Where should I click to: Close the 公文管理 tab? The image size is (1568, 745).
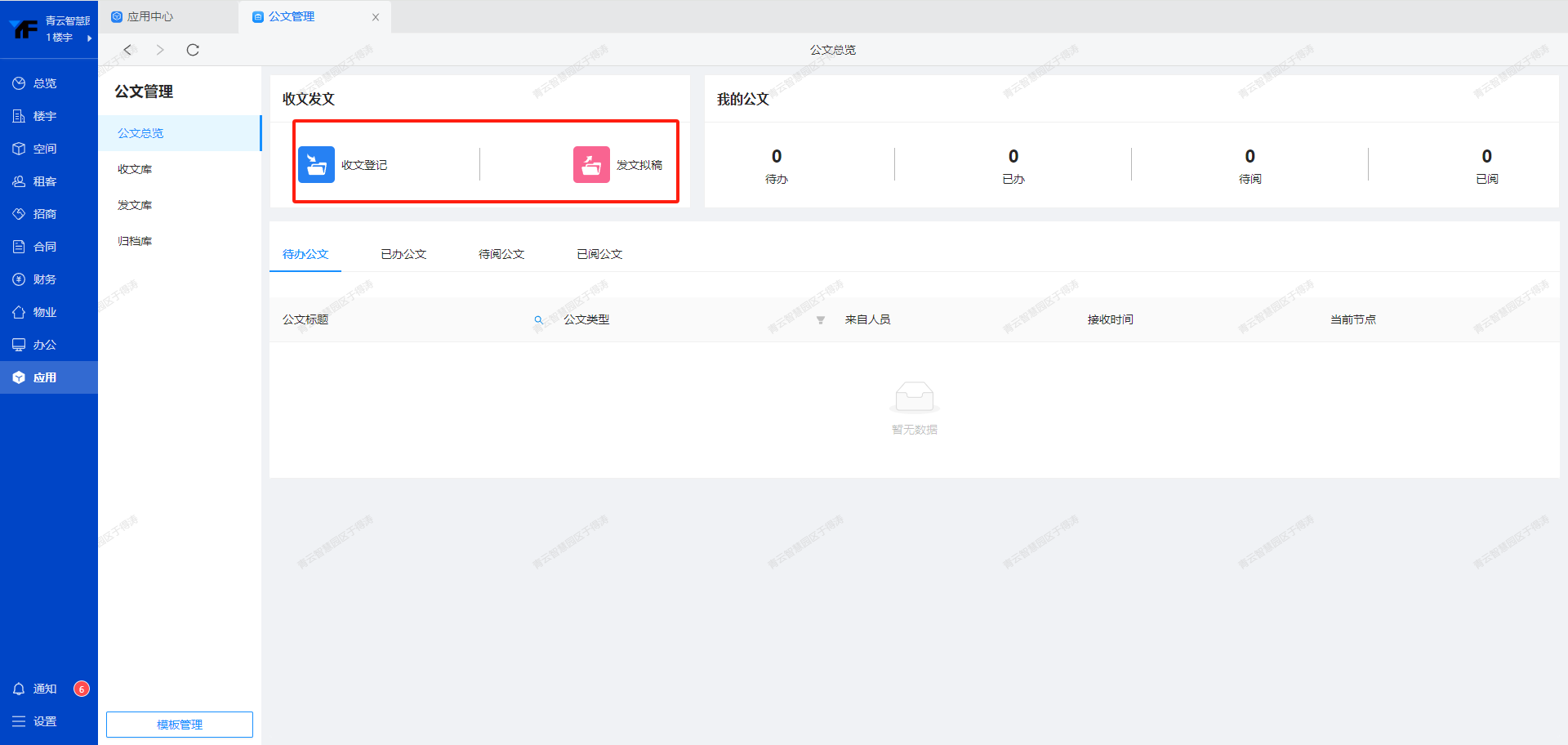coord(376,17)
